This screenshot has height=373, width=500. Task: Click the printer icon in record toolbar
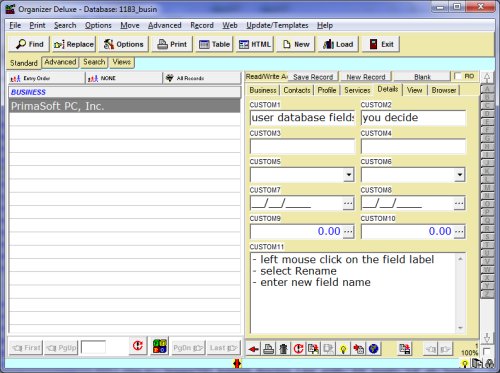(x=269, y=349)
